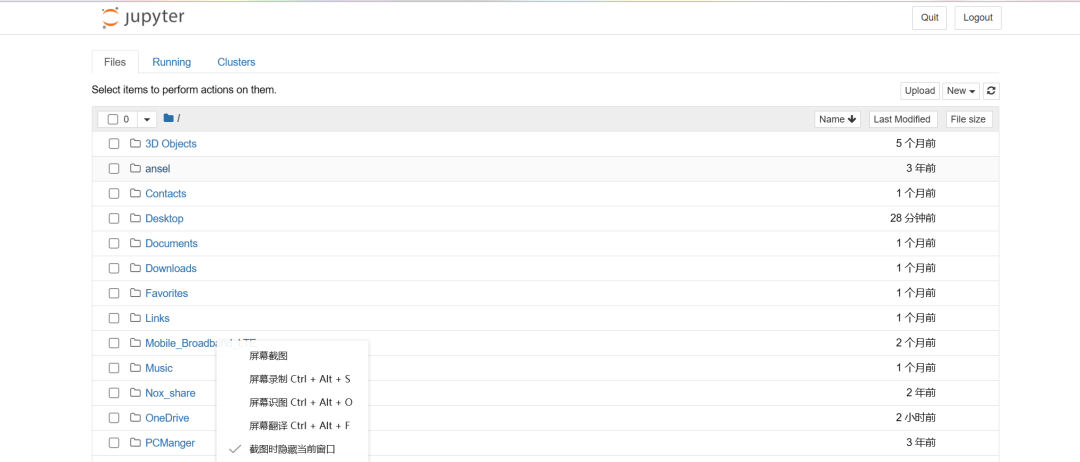Click the "2 小时前" modified time
Screen dimensions: 1080x462
tap(916, 418)
